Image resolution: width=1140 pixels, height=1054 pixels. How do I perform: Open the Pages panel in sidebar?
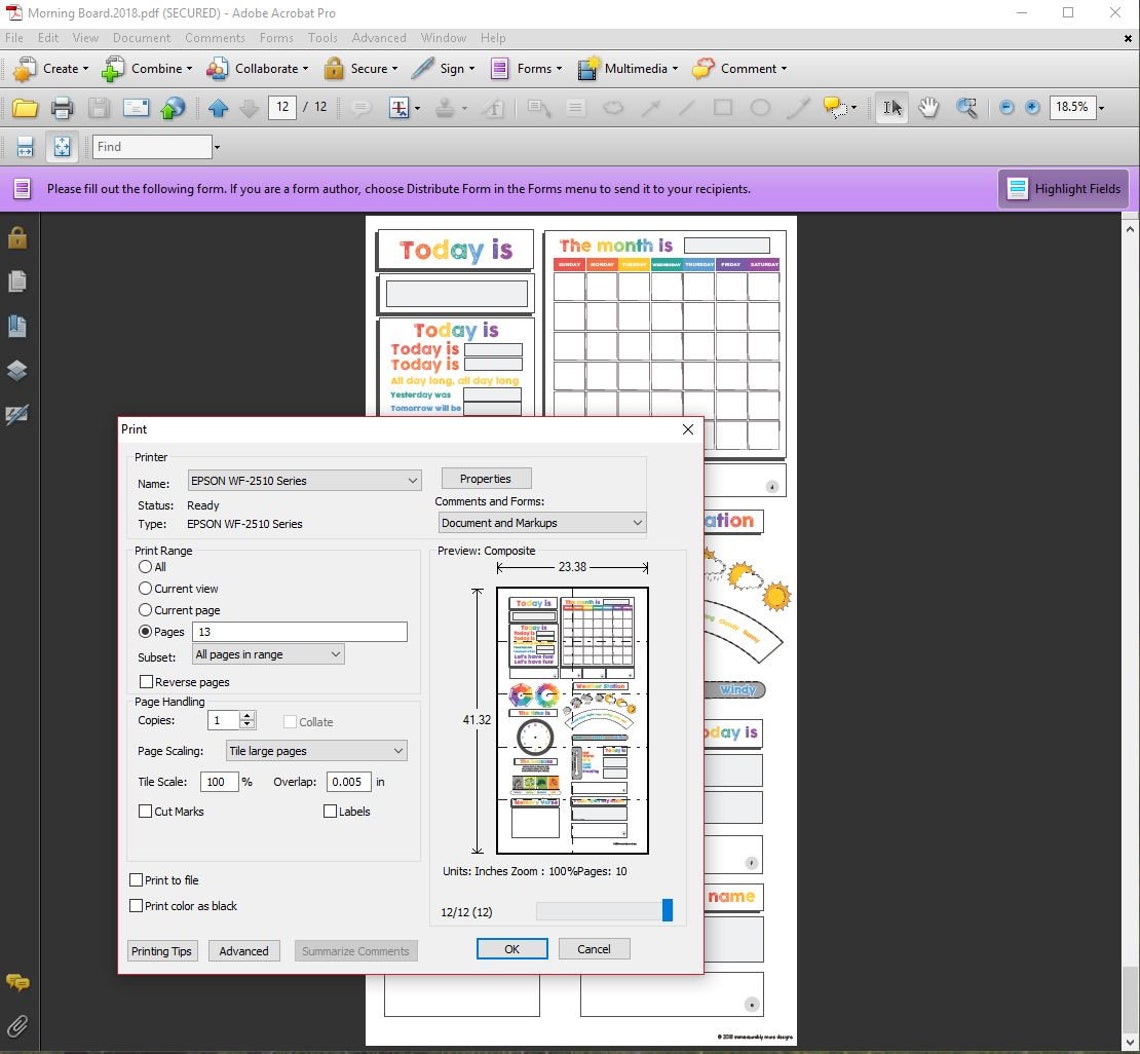[17, 281]
